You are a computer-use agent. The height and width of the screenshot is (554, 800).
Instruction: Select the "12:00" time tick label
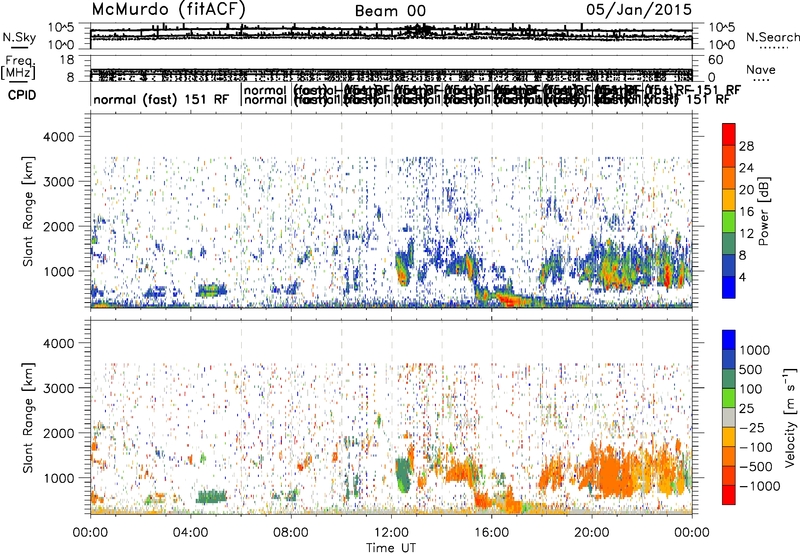pyautogui.click(x=391, y=533)
